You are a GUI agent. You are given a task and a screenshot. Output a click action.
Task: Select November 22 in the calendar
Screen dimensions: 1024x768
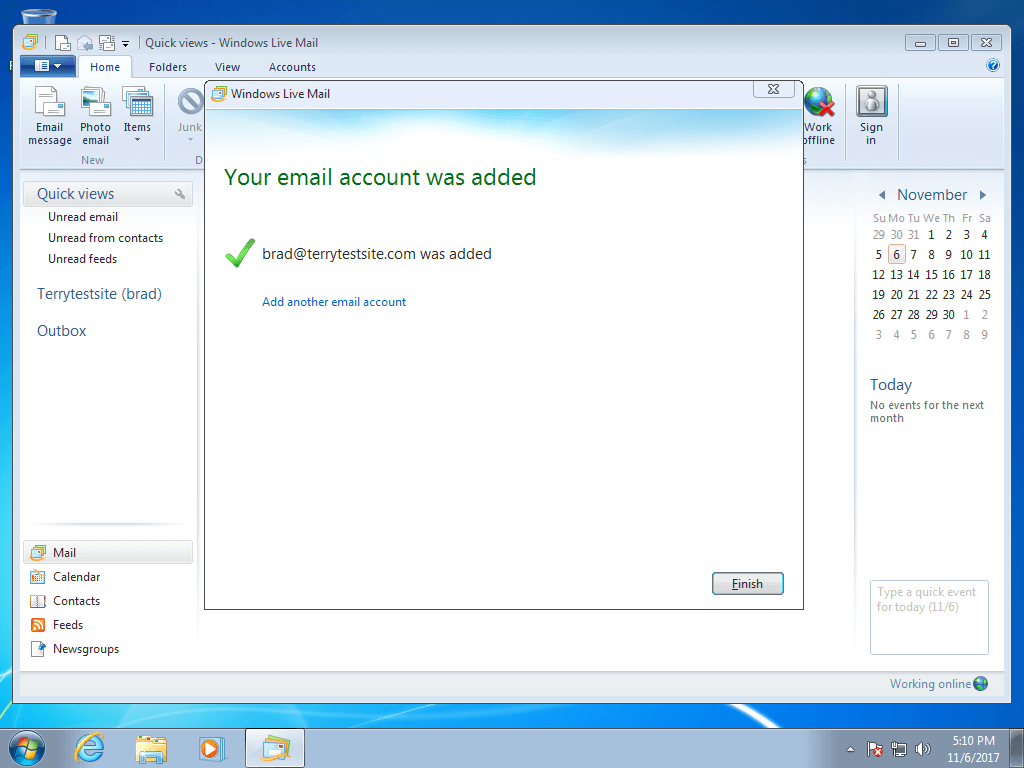931,295
